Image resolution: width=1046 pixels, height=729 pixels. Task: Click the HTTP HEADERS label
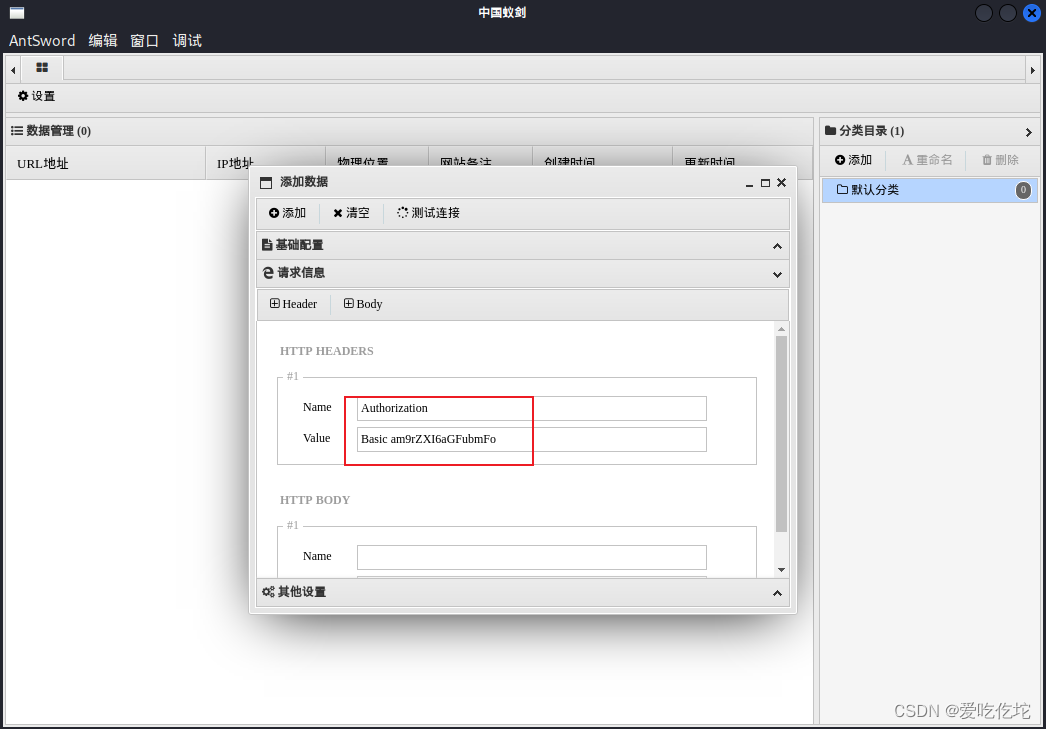point(327,351)
